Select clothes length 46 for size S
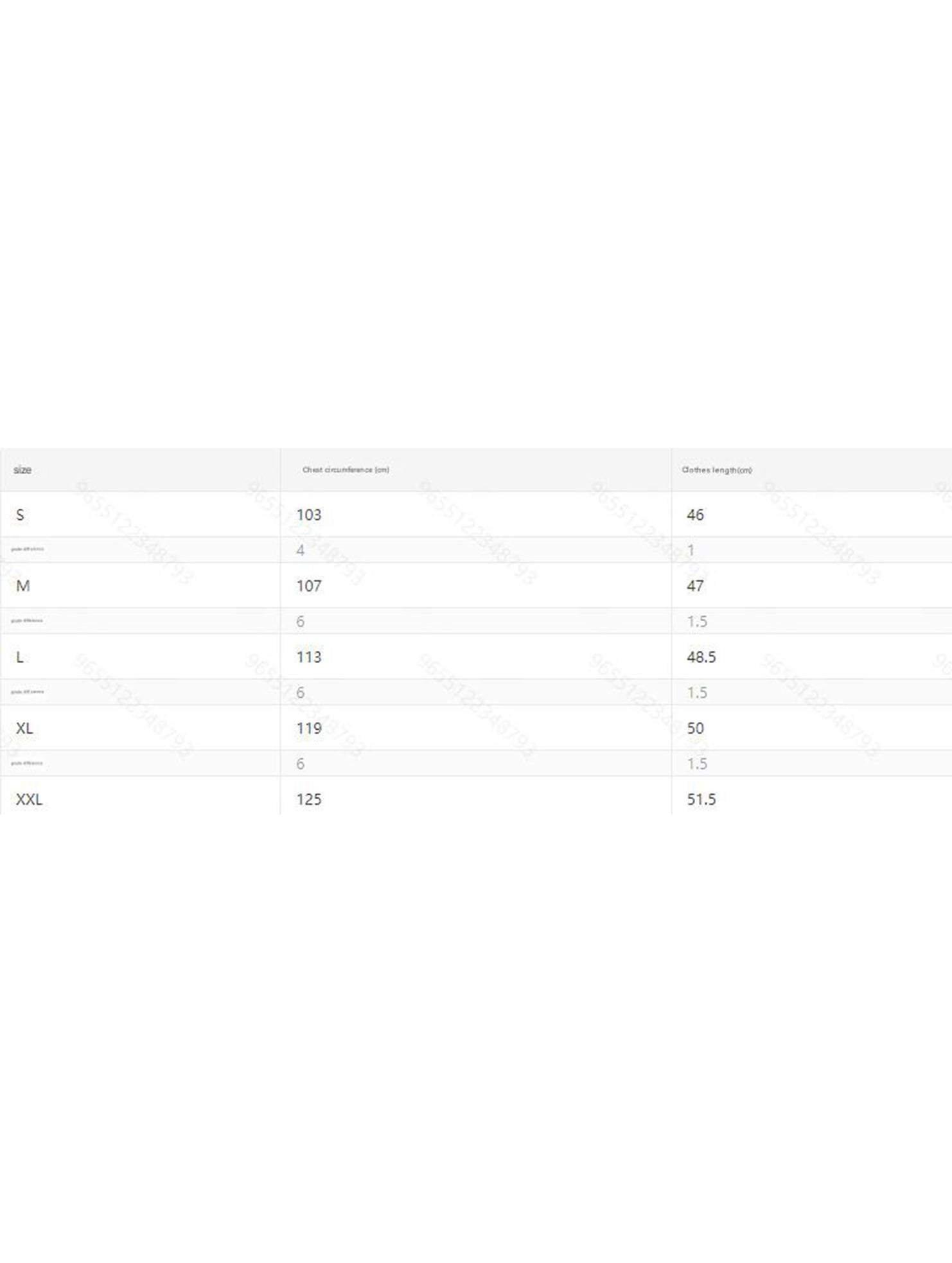Image resolution: width=952 pixels, height=1263 pixels. coord(695,515)
